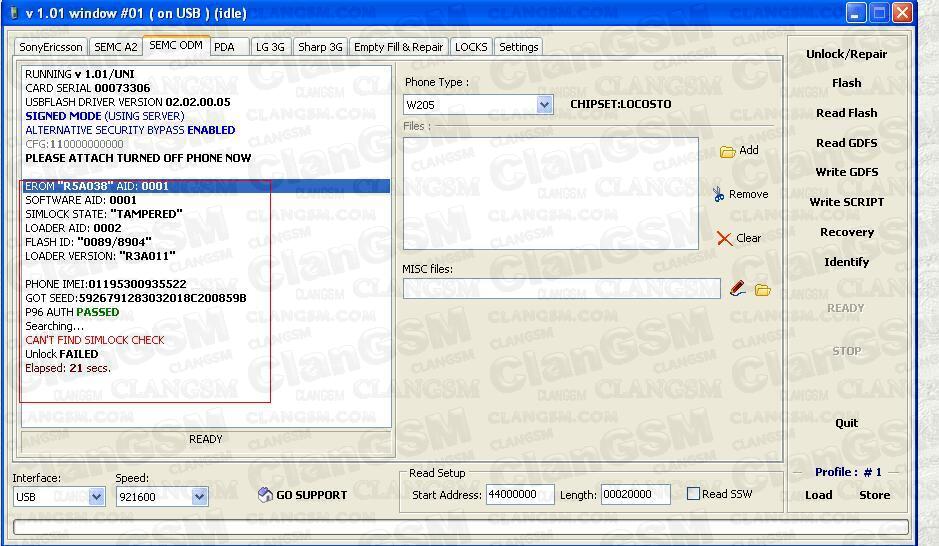Switch to the LG 3G tab
The height and width of the screenshot is (546, 939).
[x=270, y=47]
